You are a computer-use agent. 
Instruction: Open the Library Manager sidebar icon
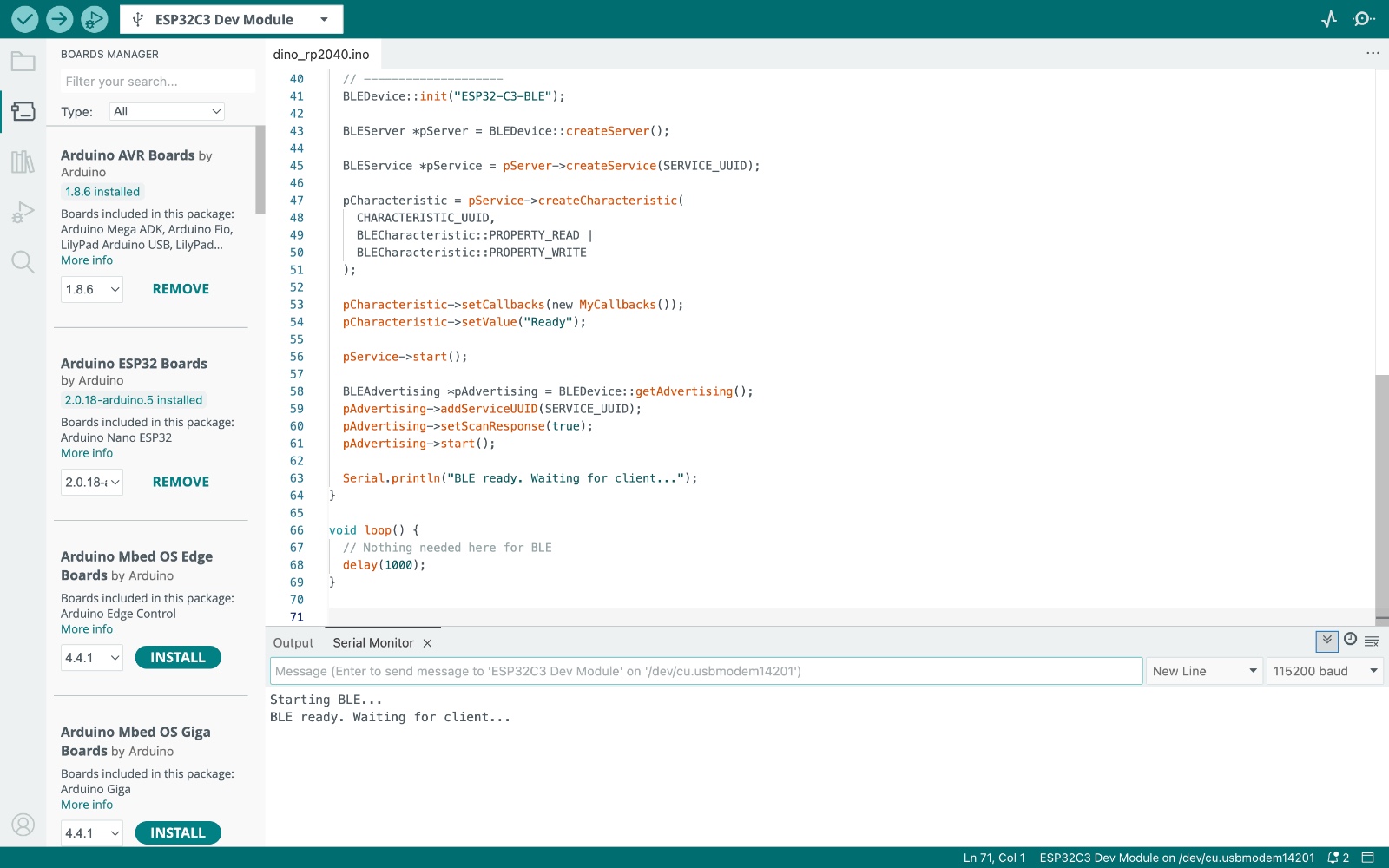23,161
